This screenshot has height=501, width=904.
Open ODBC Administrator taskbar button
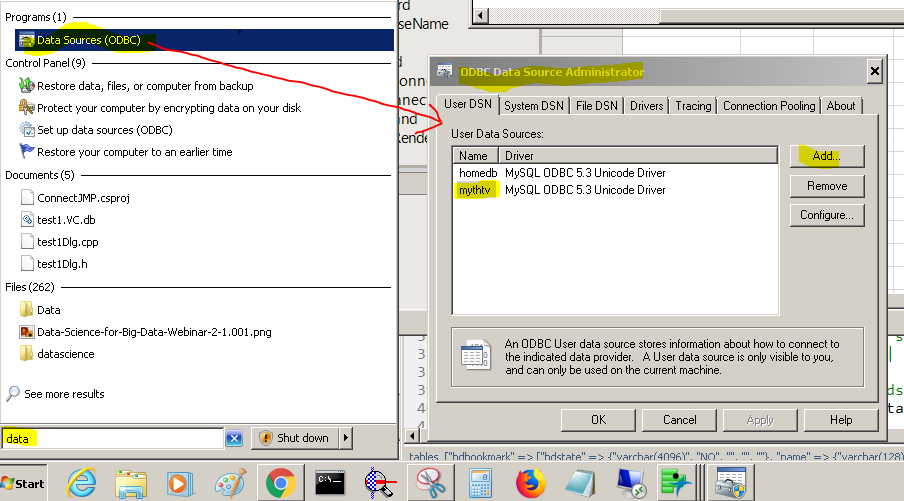[730, 483]
